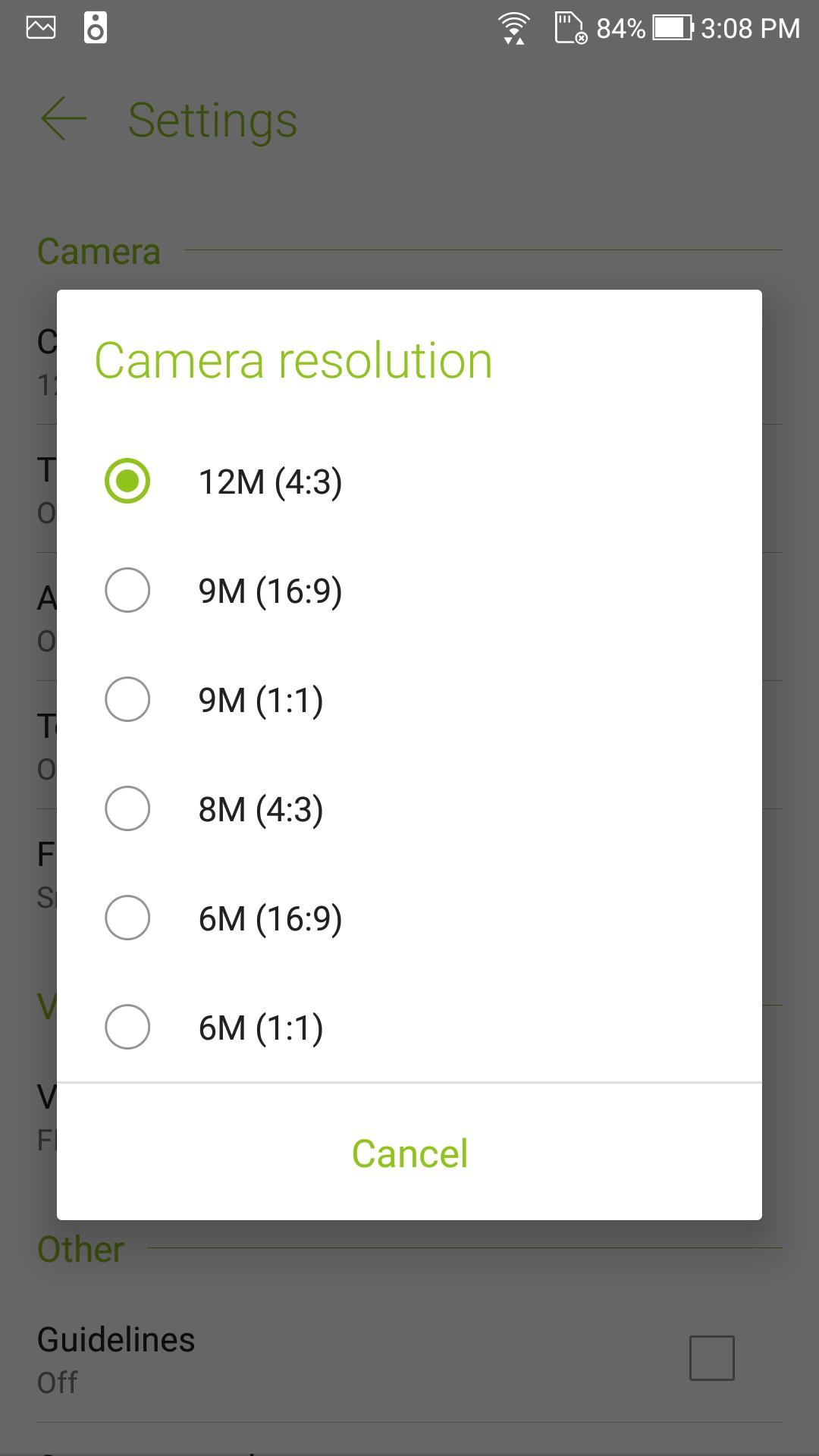
Task: Tap the back arrow beside Settings
Action: [x=64, y=119]
